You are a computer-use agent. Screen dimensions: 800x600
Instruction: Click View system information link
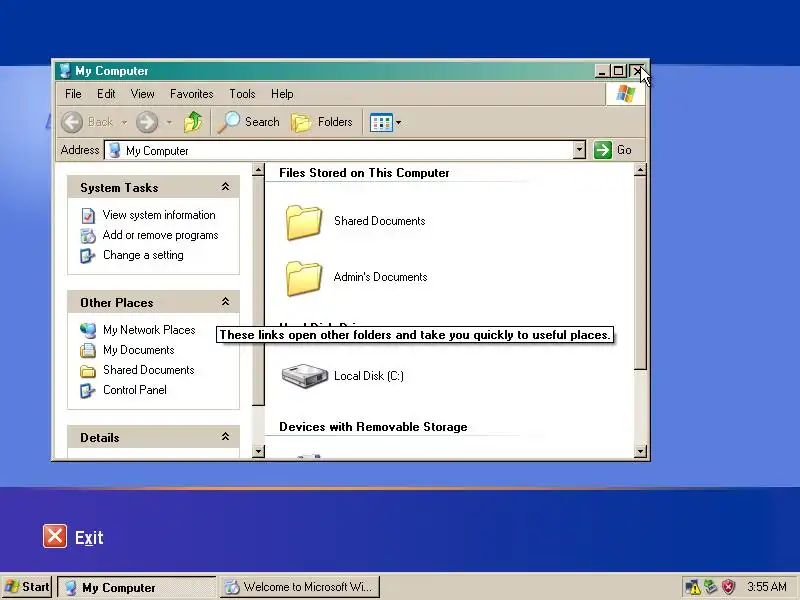(159, 215)
